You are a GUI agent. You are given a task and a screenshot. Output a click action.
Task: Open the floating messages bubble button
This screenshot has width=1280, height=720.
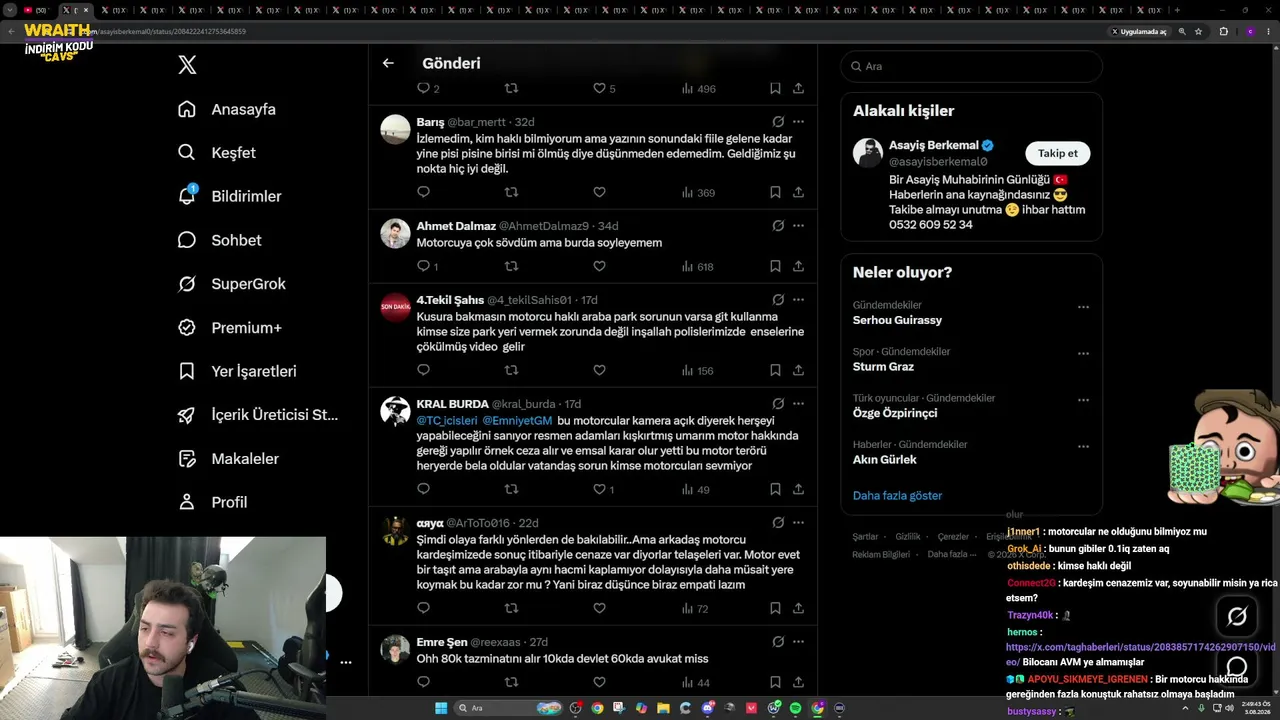[x=1237, y=667]
